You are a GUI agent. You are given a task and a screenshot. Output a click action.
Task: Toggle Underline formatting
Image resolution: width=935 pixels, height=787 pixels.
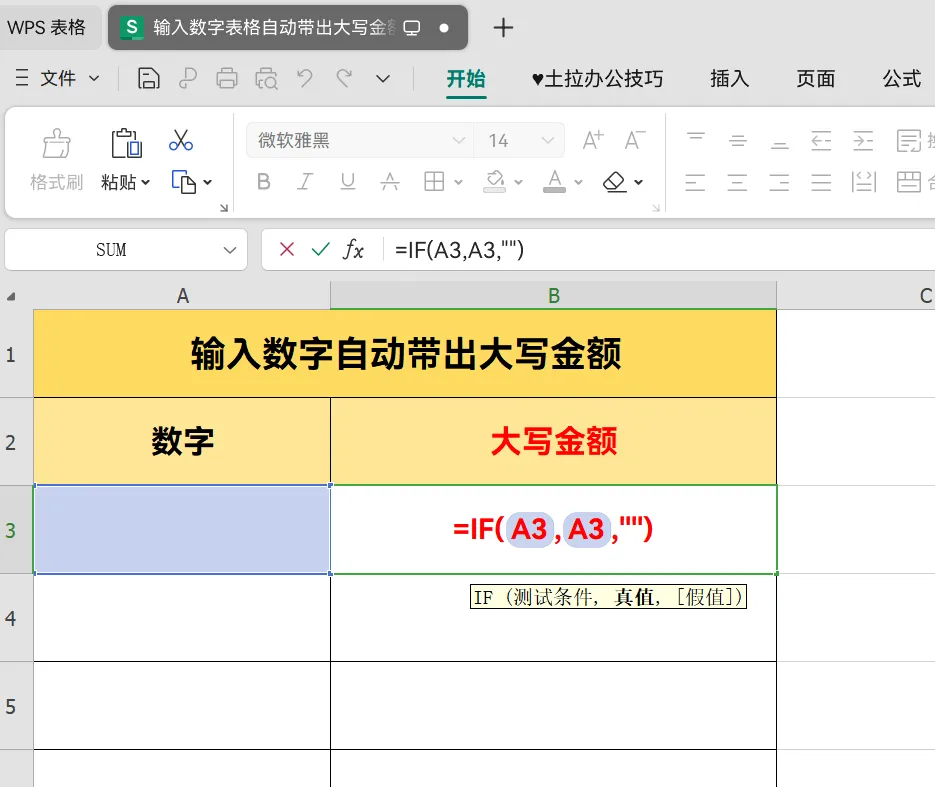pos(348,181)
